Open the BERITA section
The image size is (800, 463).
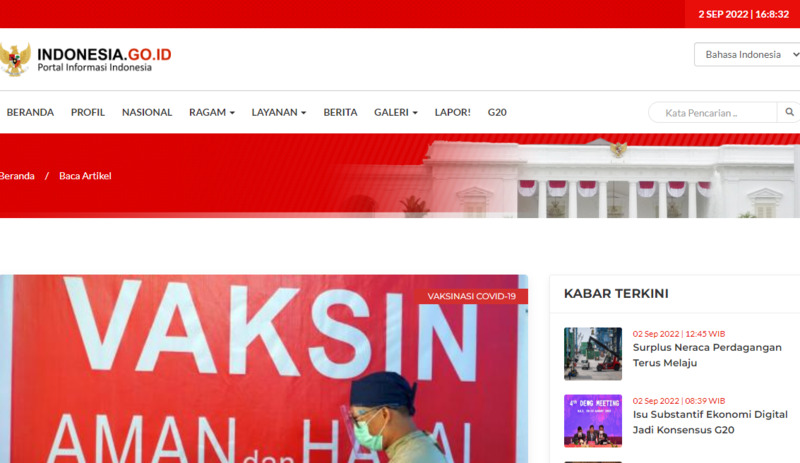pyautogui.click(x=340, y=113)
